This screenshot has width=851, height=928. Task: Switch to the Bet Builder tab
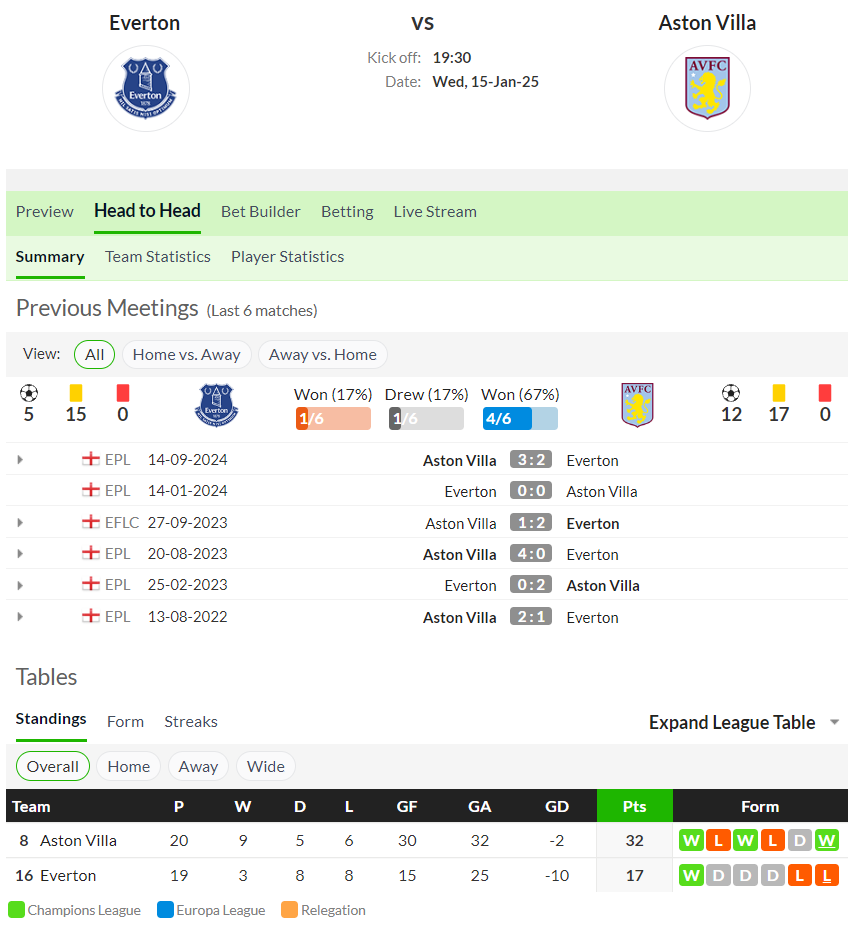[260, 211]
